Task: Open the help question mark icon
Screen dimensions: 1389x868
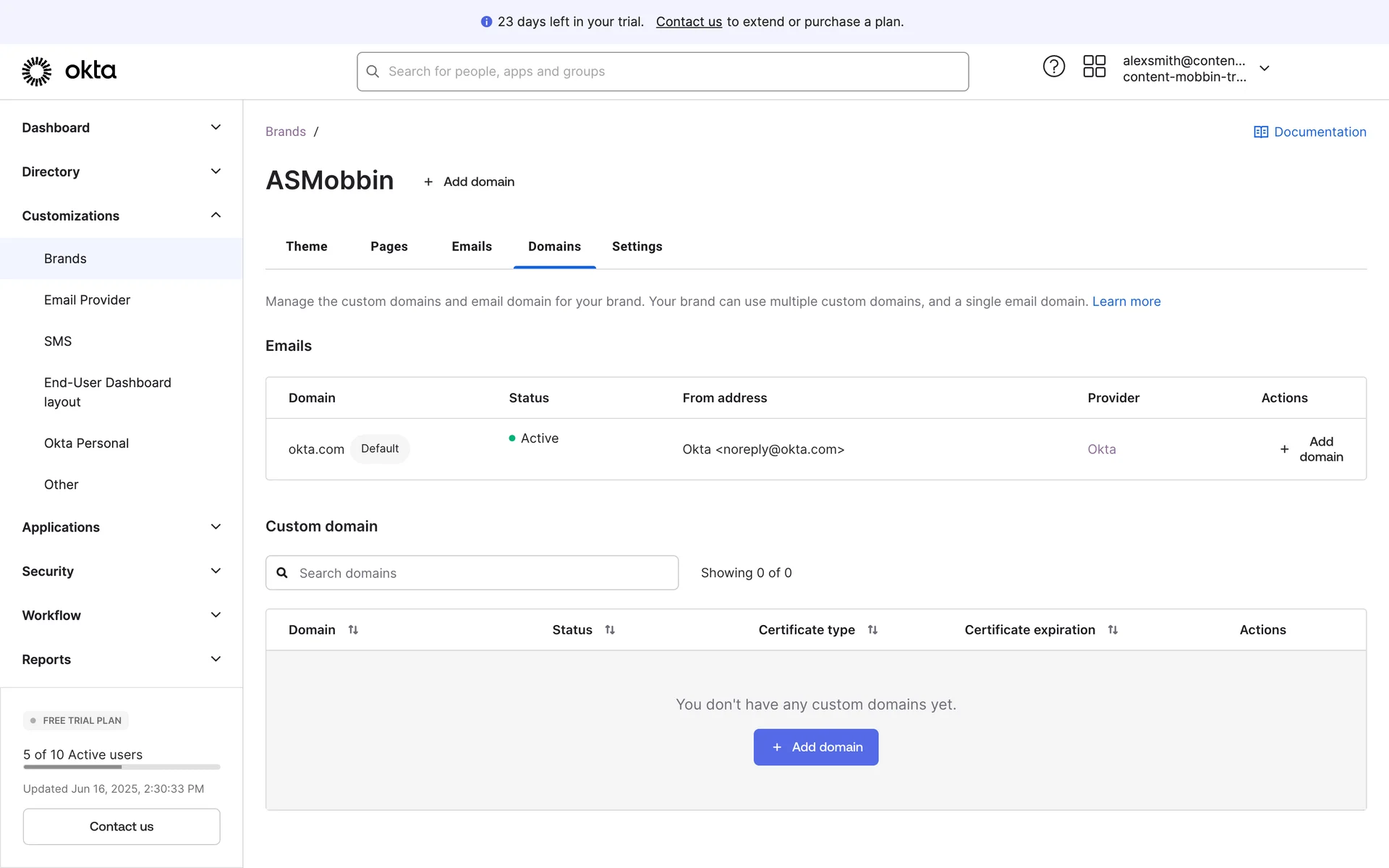Action: click(x=1053, y=67)
